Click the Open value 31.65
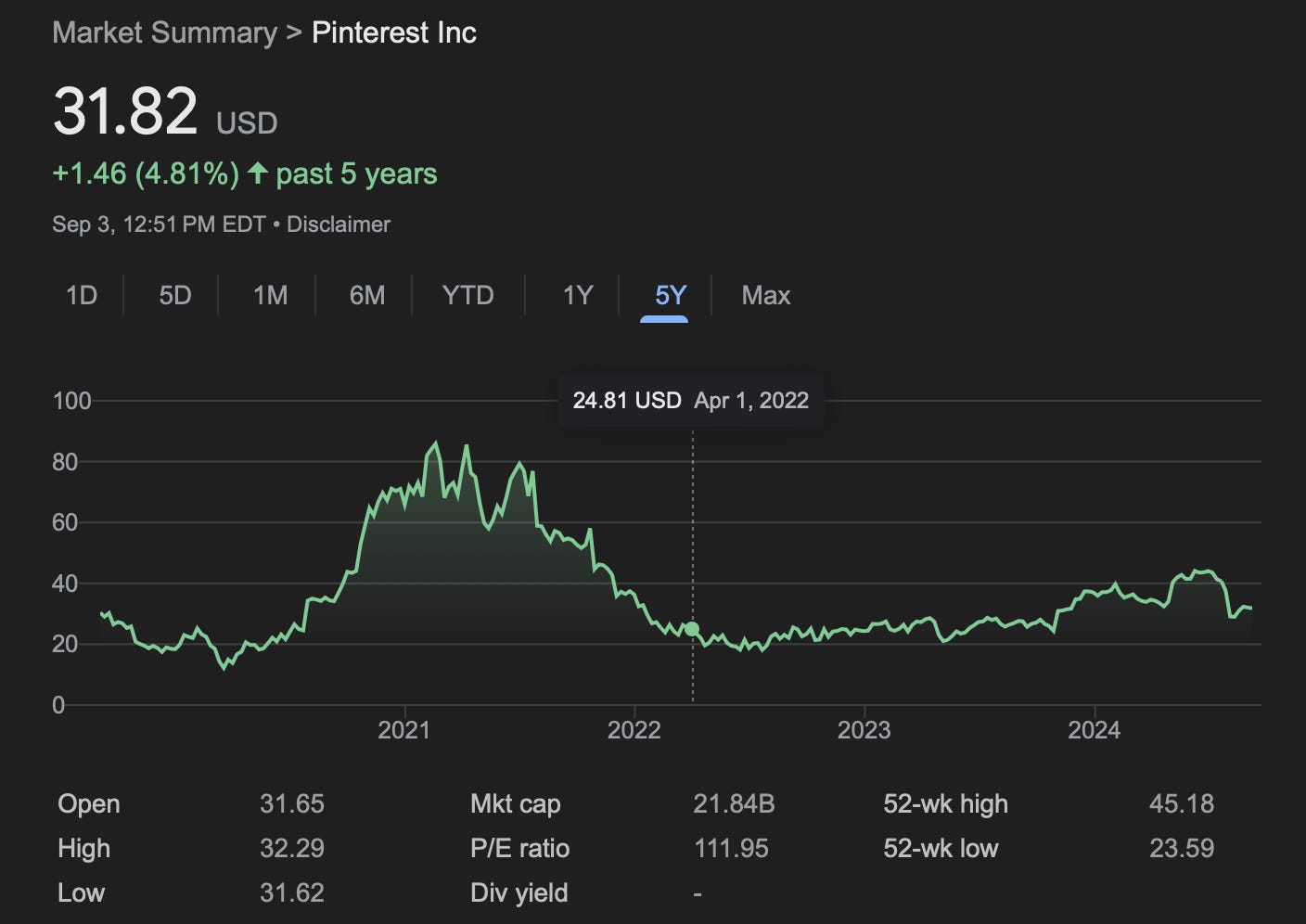Viewport: 1306px width, 924px height. point(292,803)
